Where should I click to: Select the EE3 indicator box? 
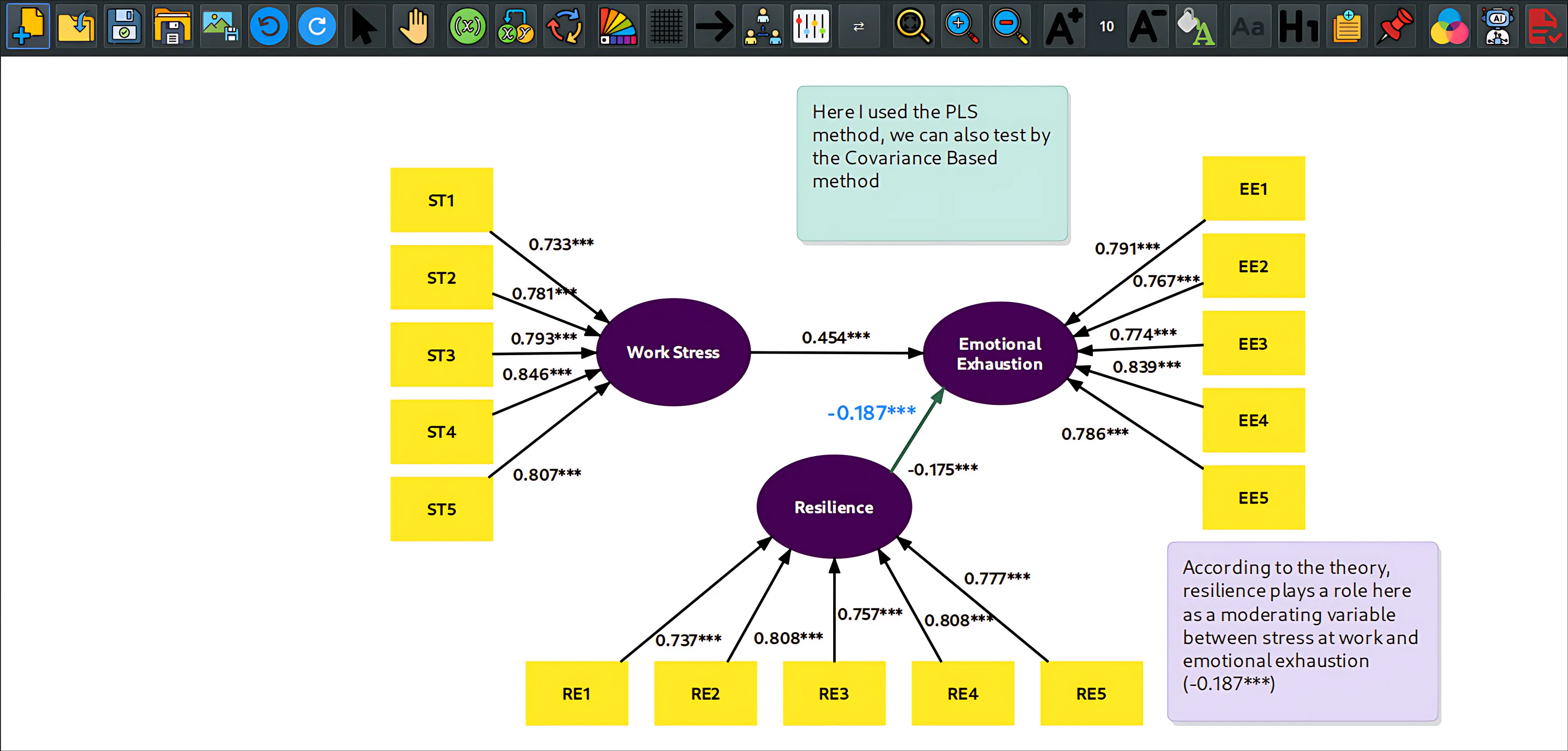pyautogui.click(x=1254, y=343)
